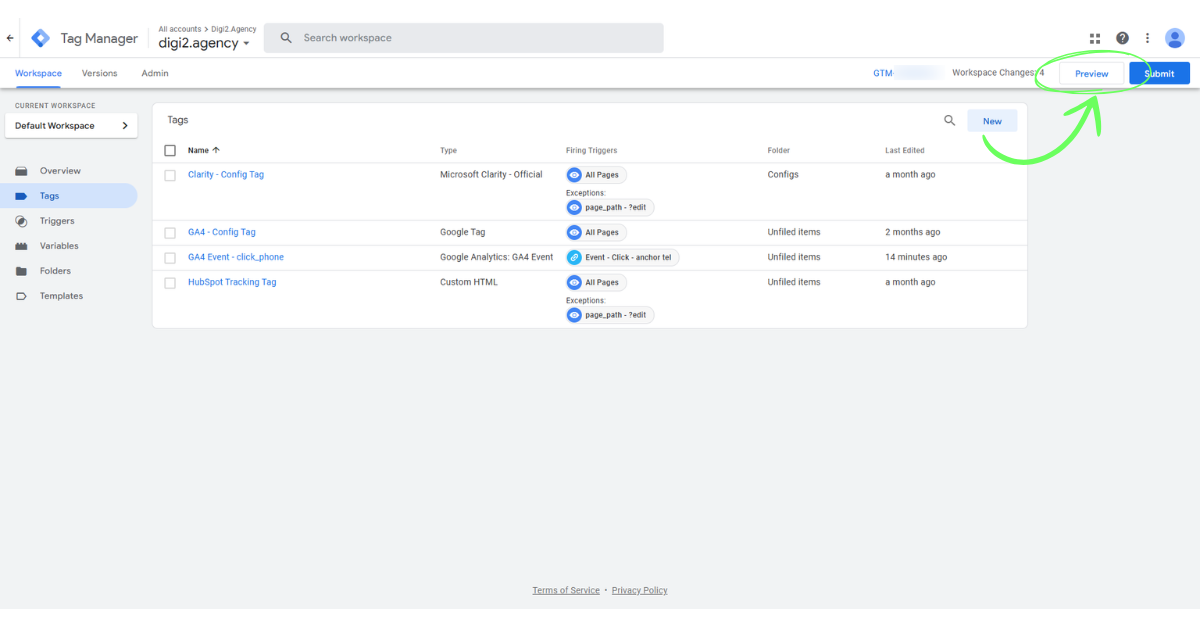
Task: Click the Microsoft Clarity - Official type cell
Action: tap(491, 175)
